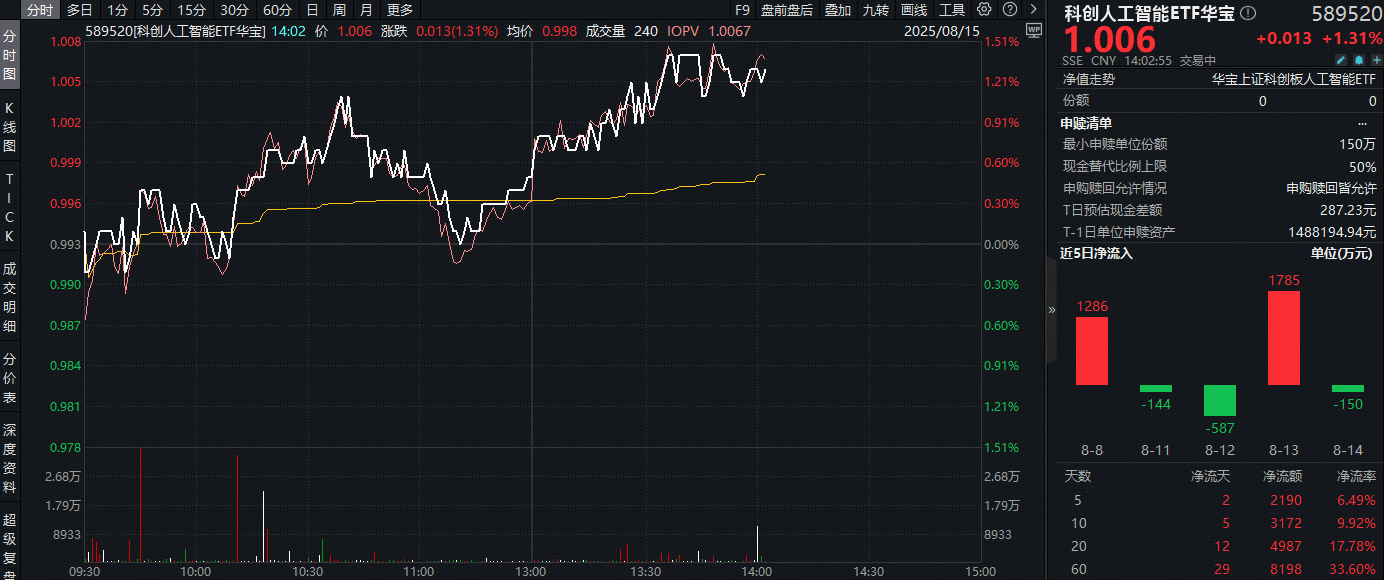
Task: Switch to the 多日 chart tab
Action: pyautogui.click(x=80, y=10)
